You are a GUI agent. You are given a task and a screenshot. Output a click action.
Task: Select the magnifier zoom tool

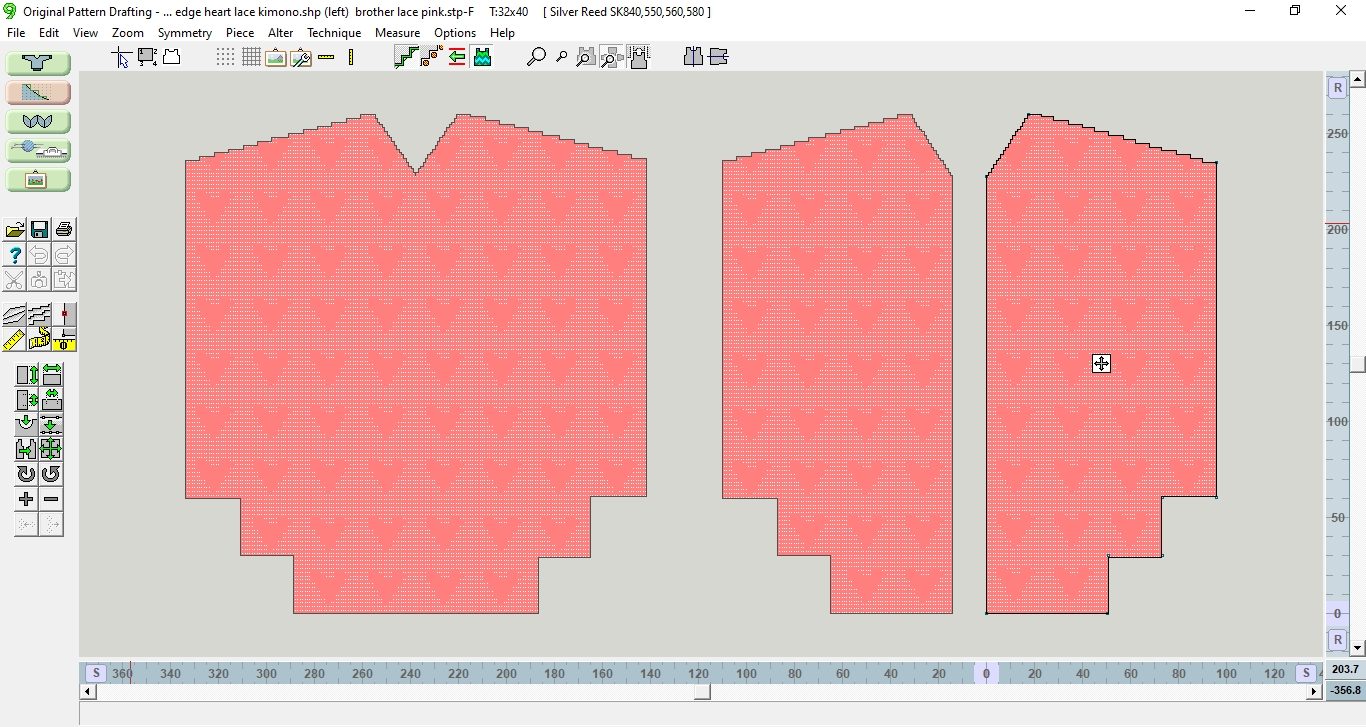pos(536,58)
